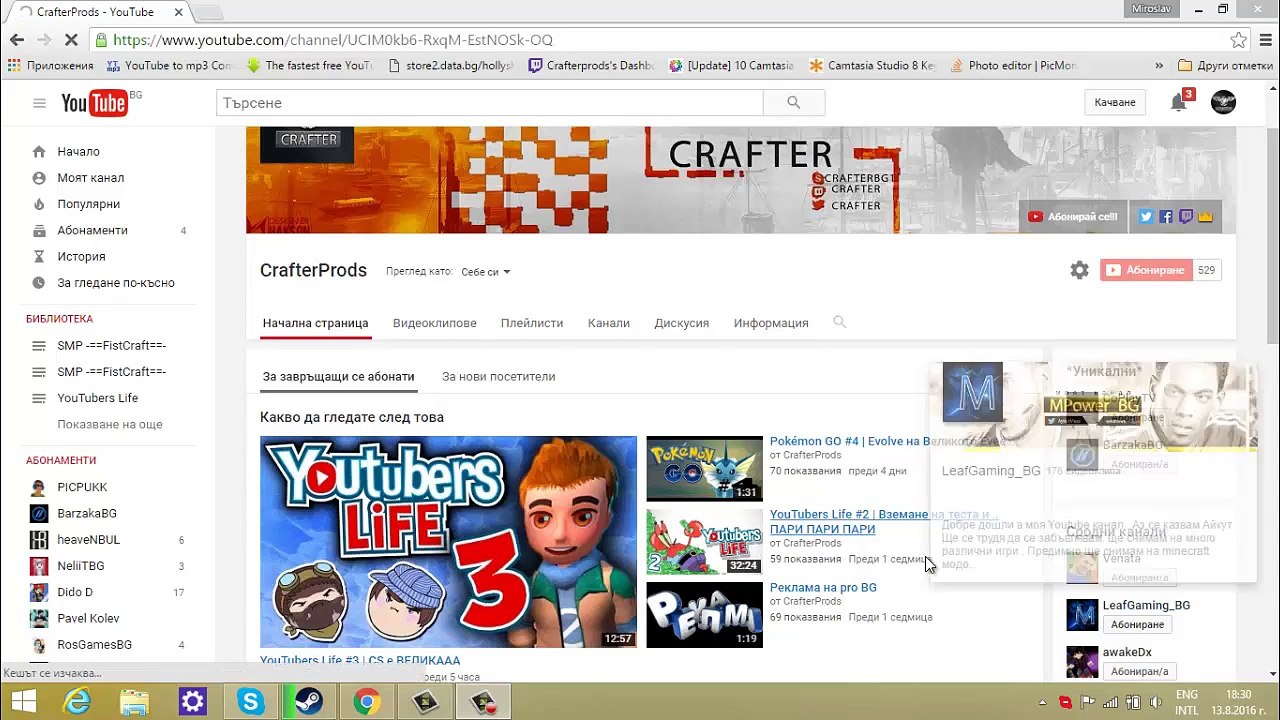Image resolution: width=1280 pixels, height=720 pixels.
Task: Play the large YouTubers Life 3 thumbnail
Action: [x=448, y=542]
